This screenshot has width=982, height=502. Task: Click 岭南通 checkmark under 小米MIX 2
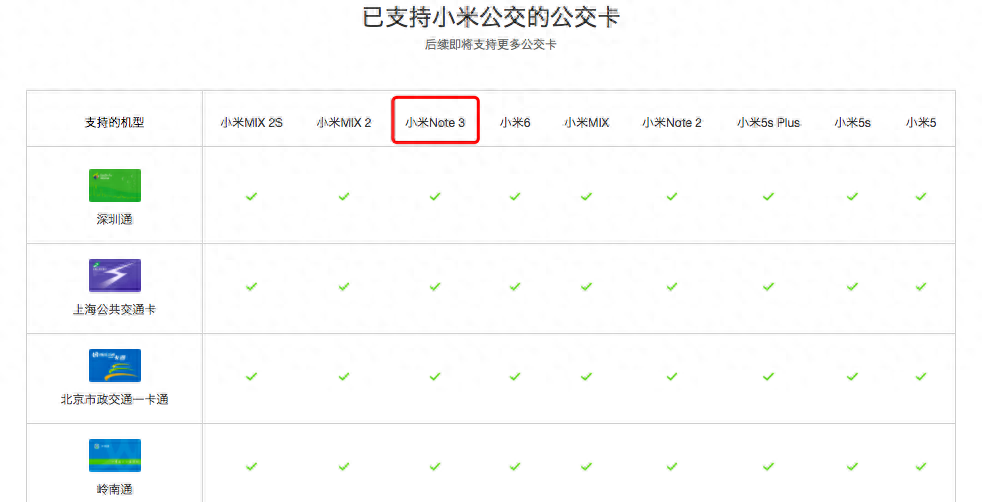coord(344,467)
